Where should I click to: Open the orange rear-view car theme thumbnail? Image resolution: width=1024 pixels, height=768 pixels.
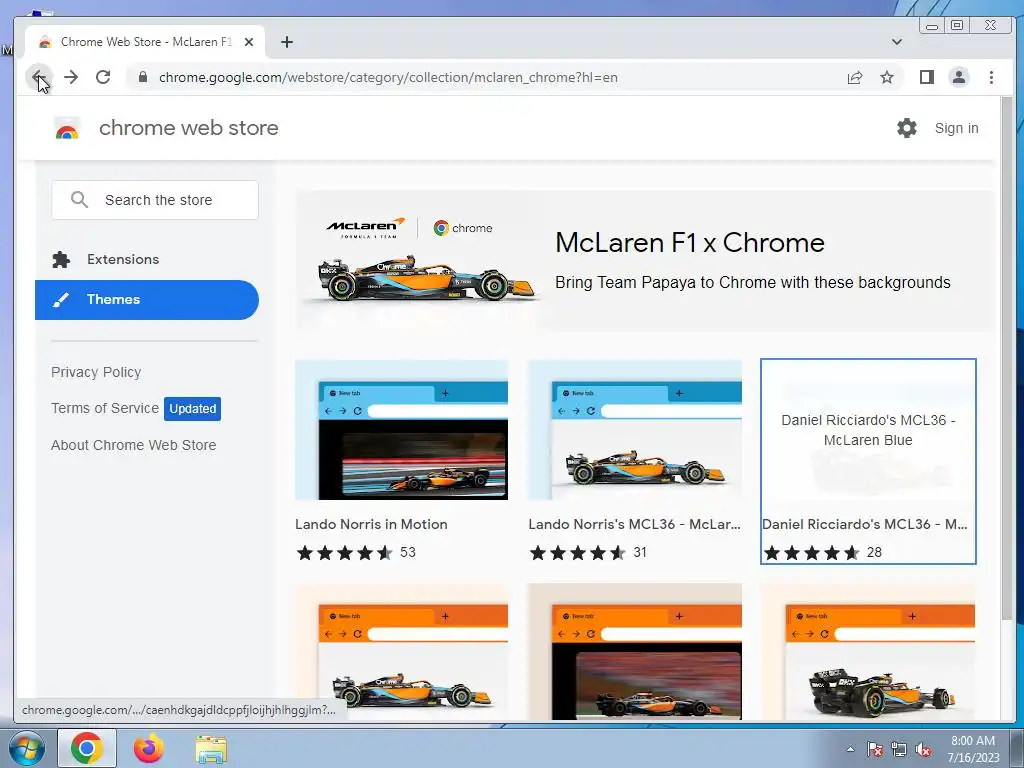point(868,652)
